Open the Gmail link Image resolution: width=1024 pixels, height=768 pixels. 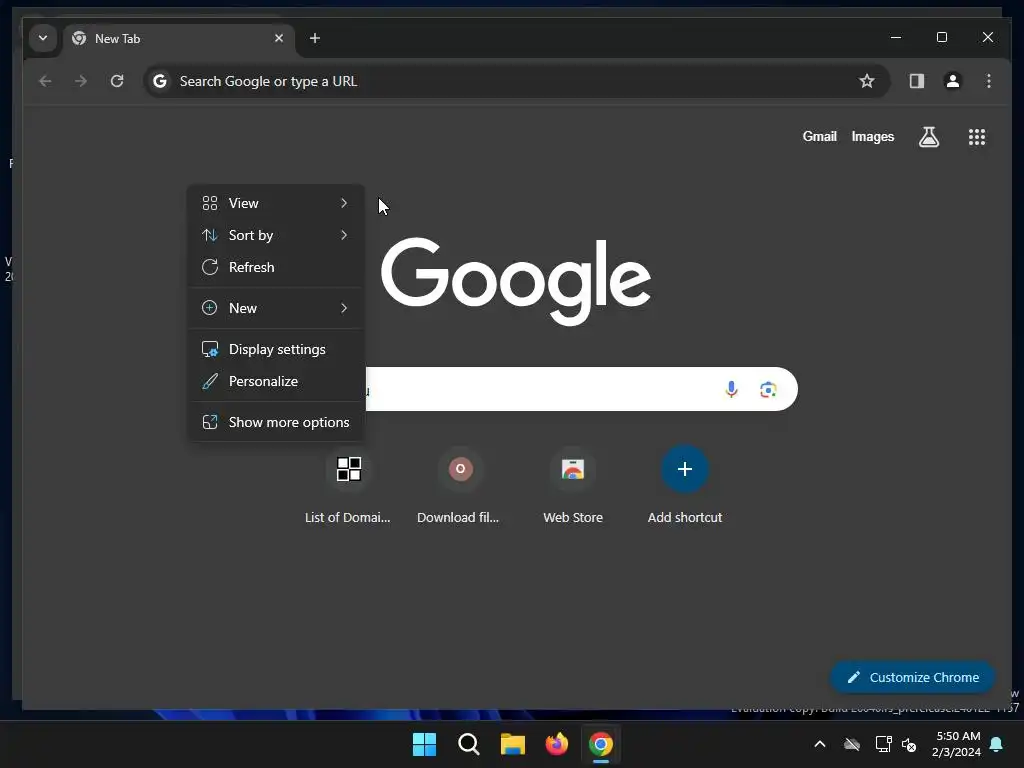[x=820, y=136]
